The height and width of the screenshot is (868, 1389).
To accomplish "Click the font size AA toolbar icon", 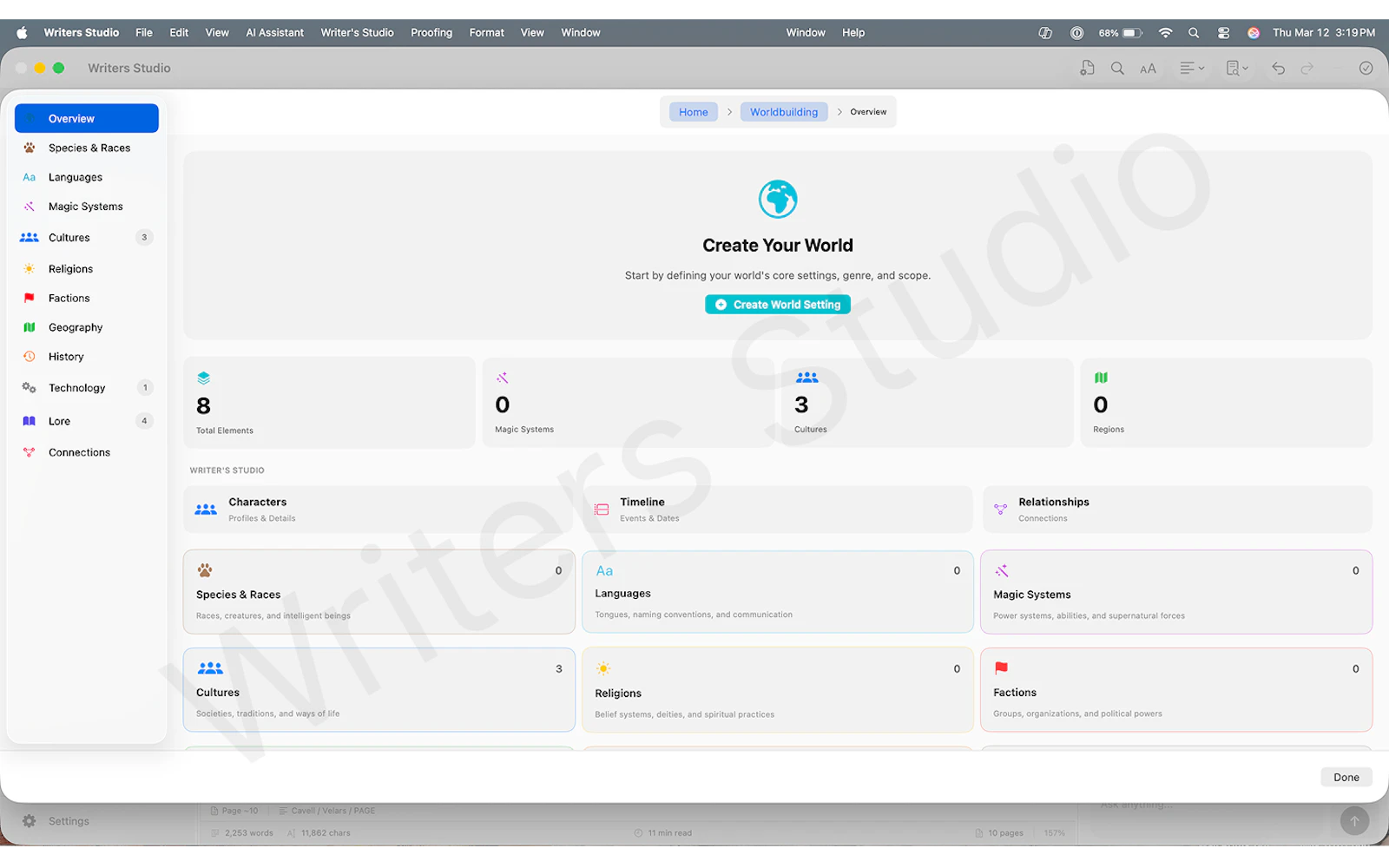I will (1148, 69).
